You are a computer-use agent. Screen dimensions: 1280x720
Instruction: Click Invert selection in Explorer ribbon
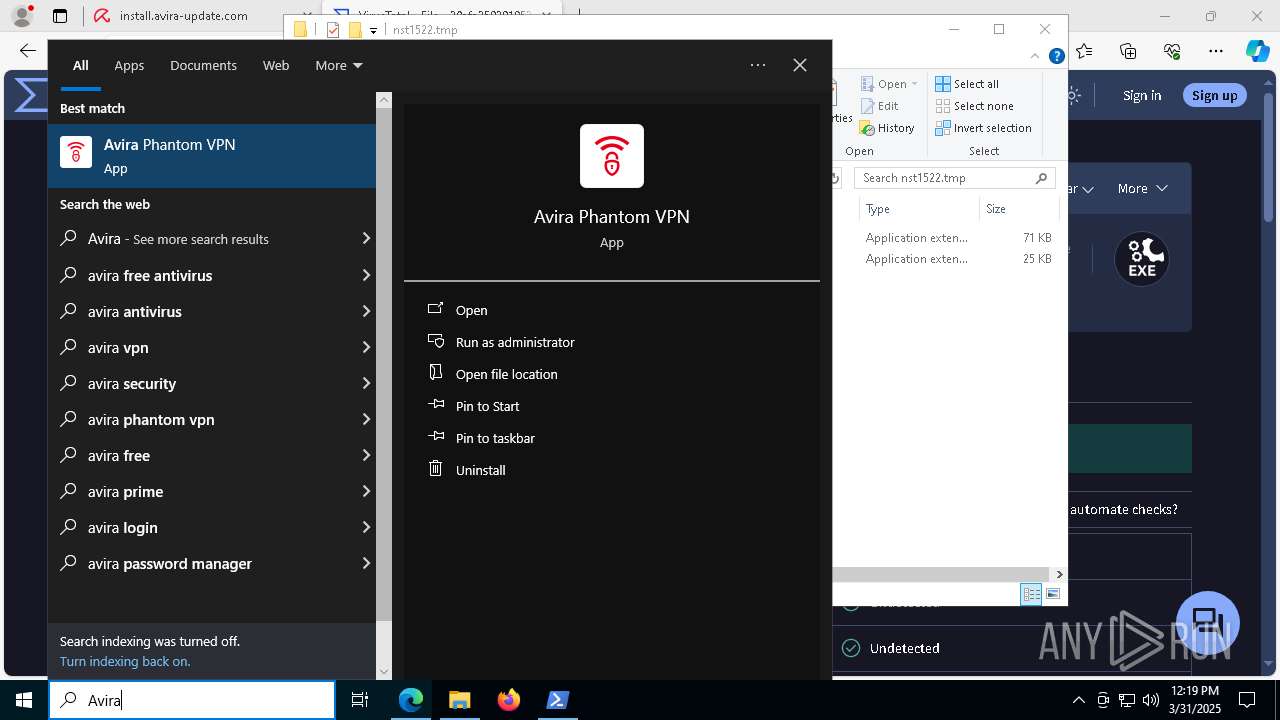tap(983, 128)
